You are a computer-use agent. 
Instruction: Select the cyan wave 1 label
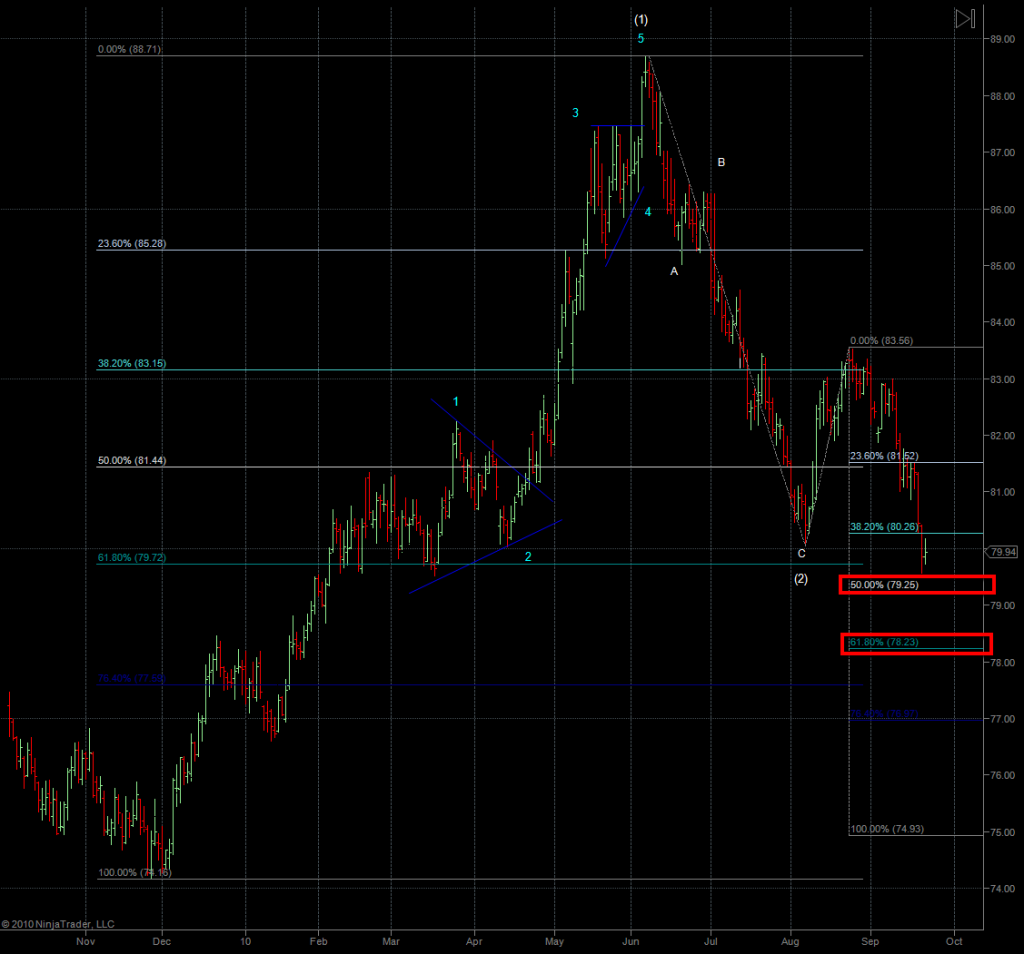456,402
